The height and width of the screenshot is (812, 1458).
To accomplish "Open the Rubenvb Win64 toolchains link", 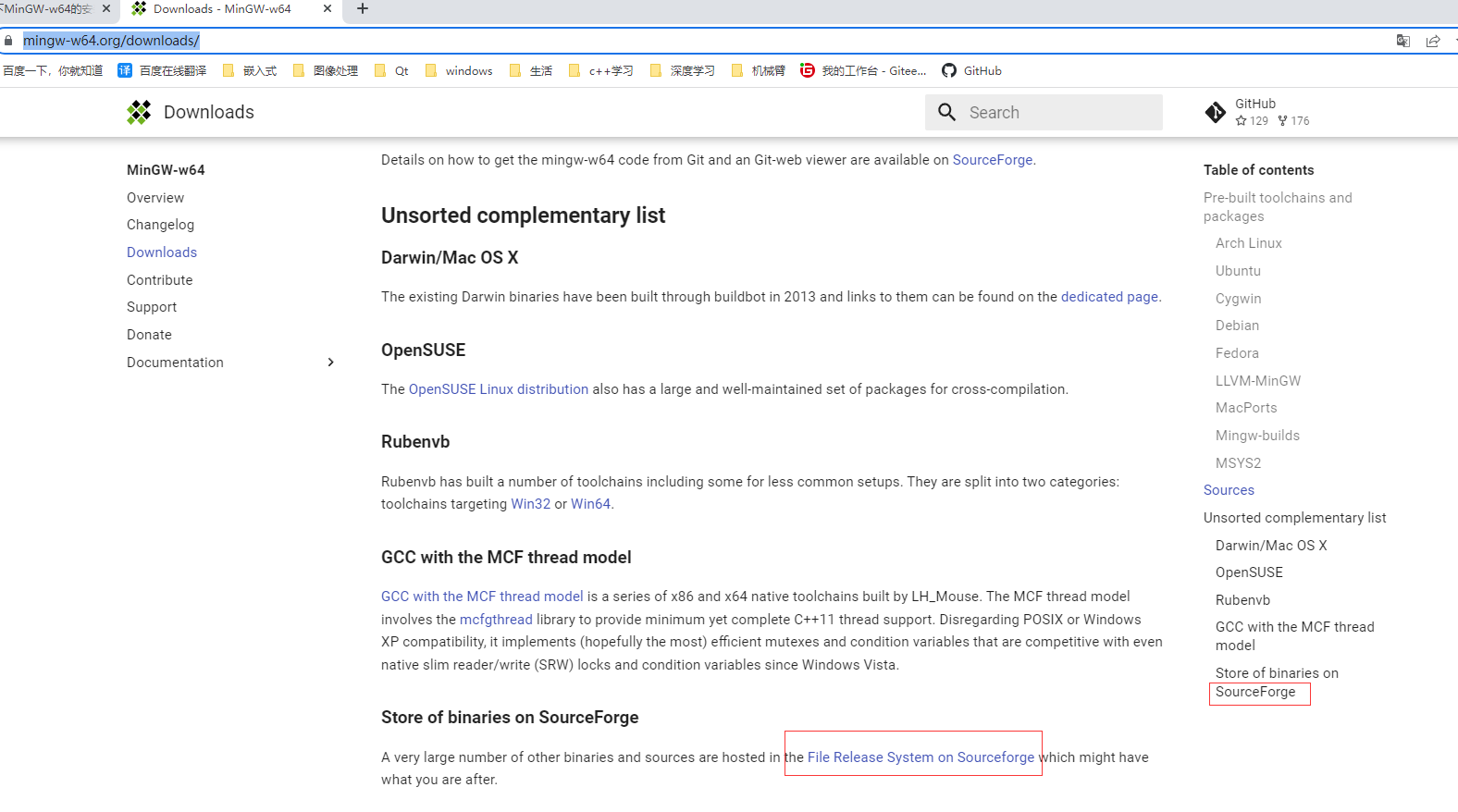I will point(590,504).
